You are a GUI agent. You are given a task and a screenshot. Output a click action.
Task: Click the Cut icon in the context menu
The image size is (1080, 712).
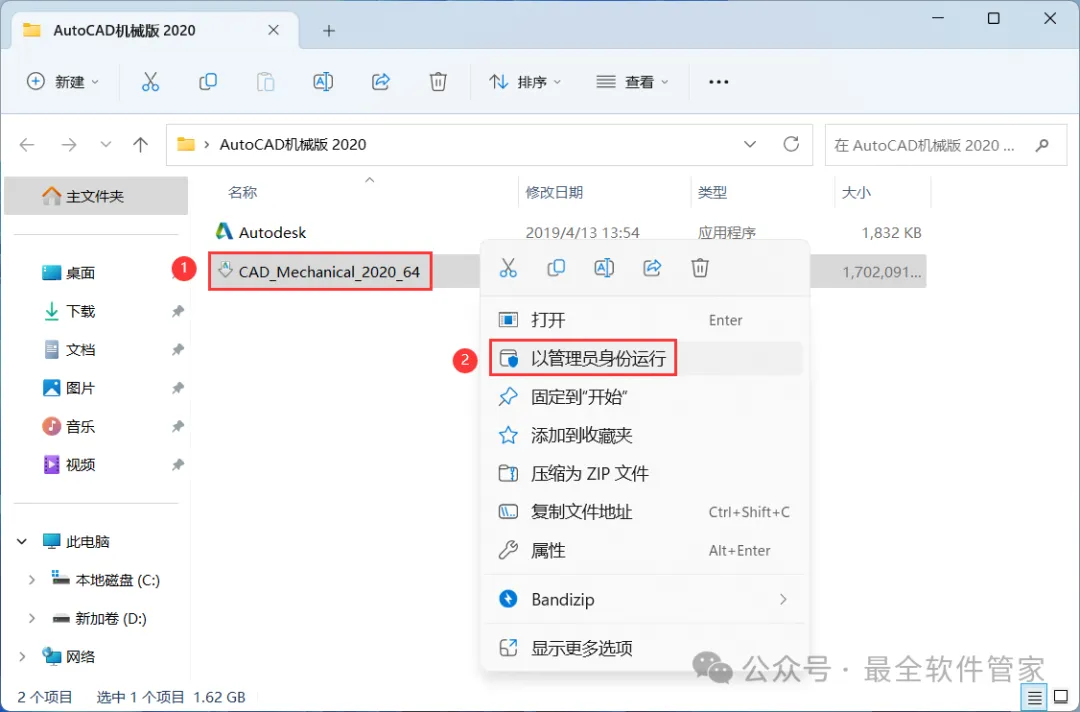pyautogui.click(x=508, y=268)
